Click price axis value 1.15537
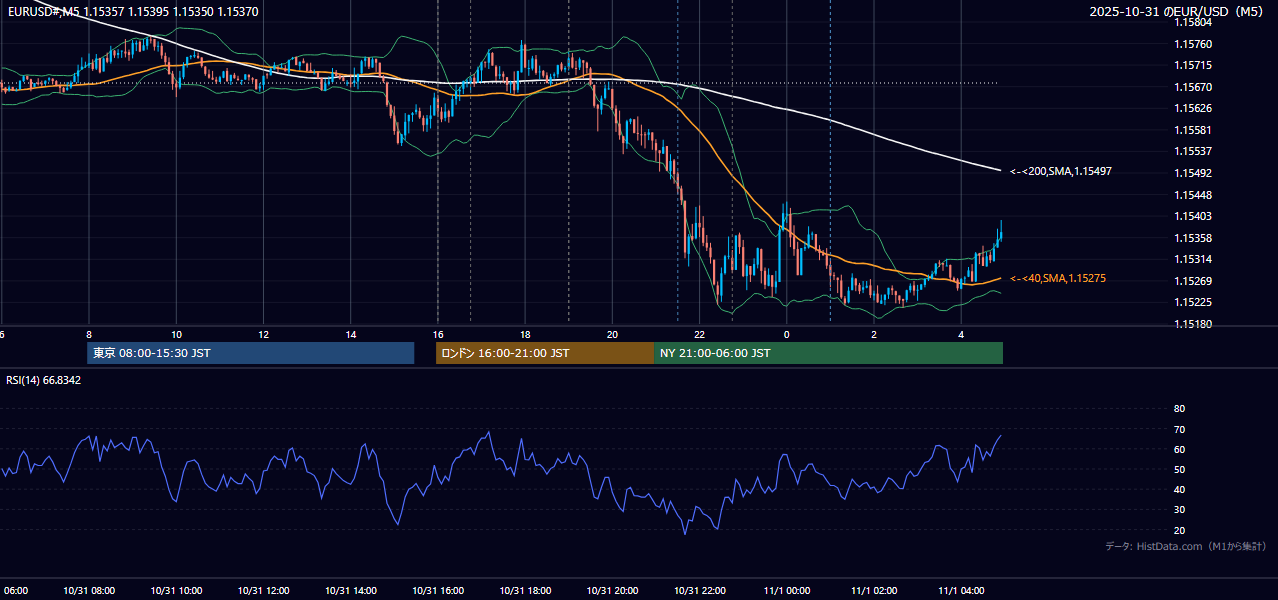Image resolution: width=1278 pixels, height=600 pixels. click(x=1193, y=151)
